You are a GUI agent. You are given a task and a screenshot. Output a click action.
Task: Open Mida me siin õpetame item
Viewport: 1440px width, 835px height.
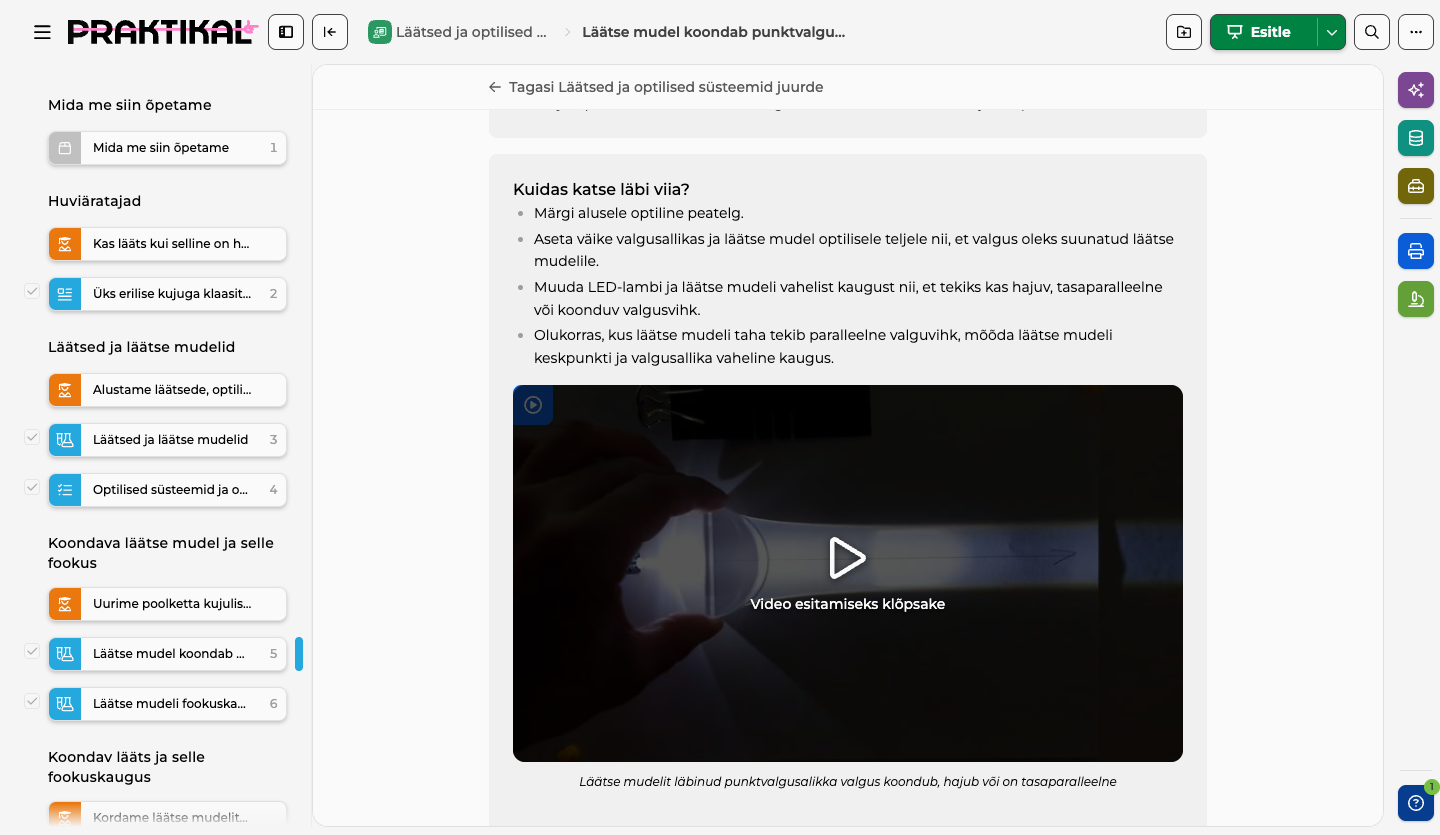(168, 148)
